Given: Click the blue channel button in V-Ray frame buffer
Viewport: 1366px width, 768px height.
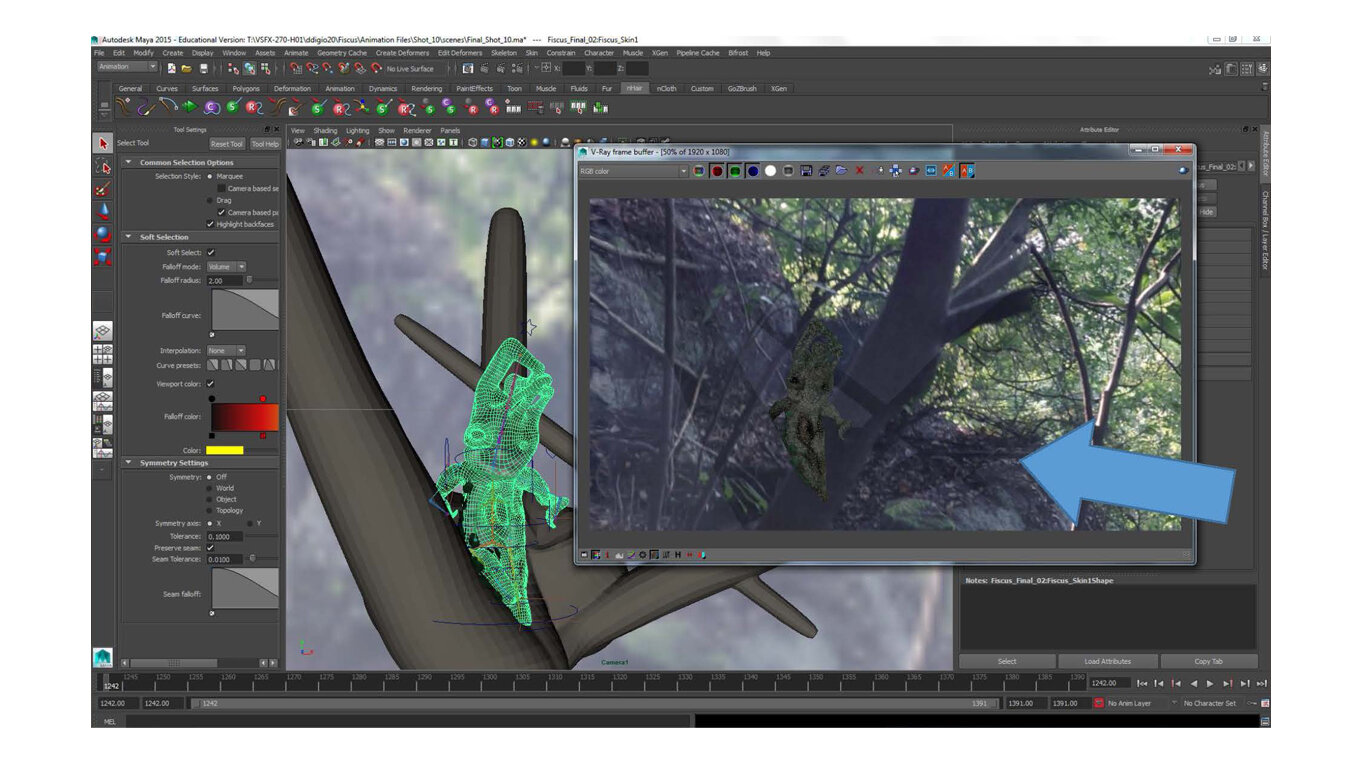Looking at the screenshot, I should coord(753,171).
